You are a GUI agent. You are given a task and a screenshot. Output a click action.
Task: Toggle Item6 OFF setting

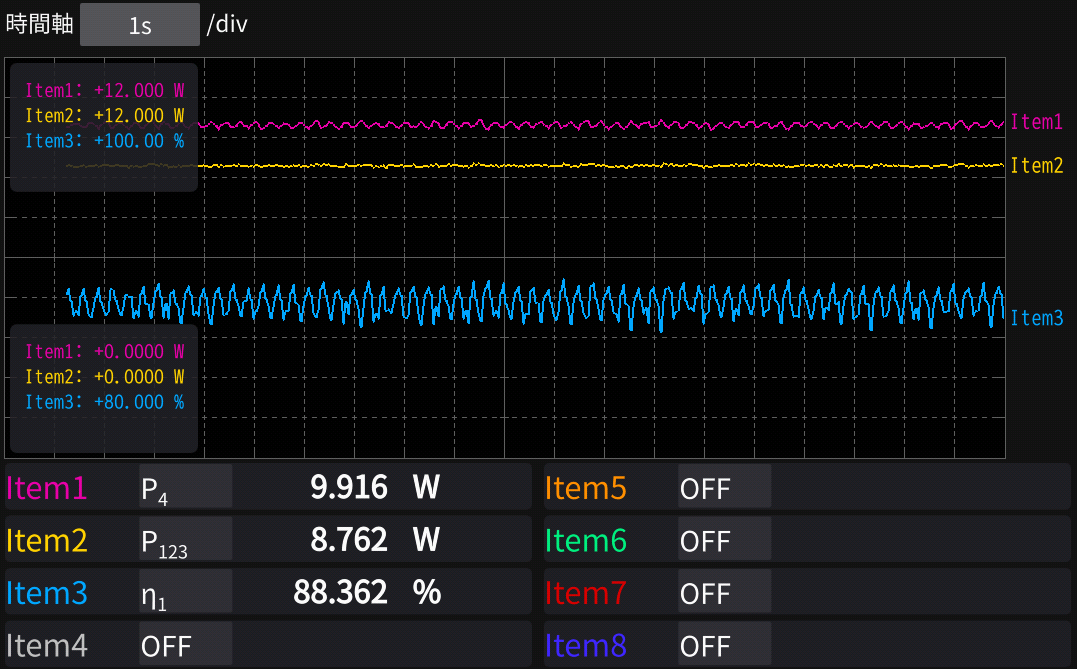tap(723, 540)
